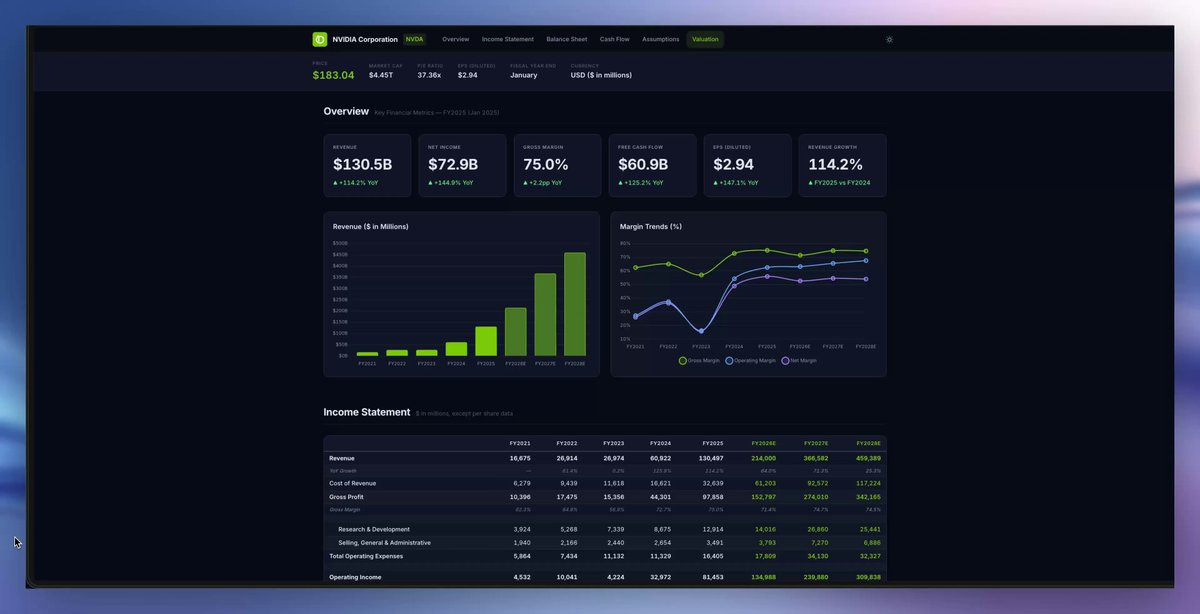The height and width of the screenshot is (614, 1200).
Task: Toggle the Gross Margin legend marker
Action: 683,360
